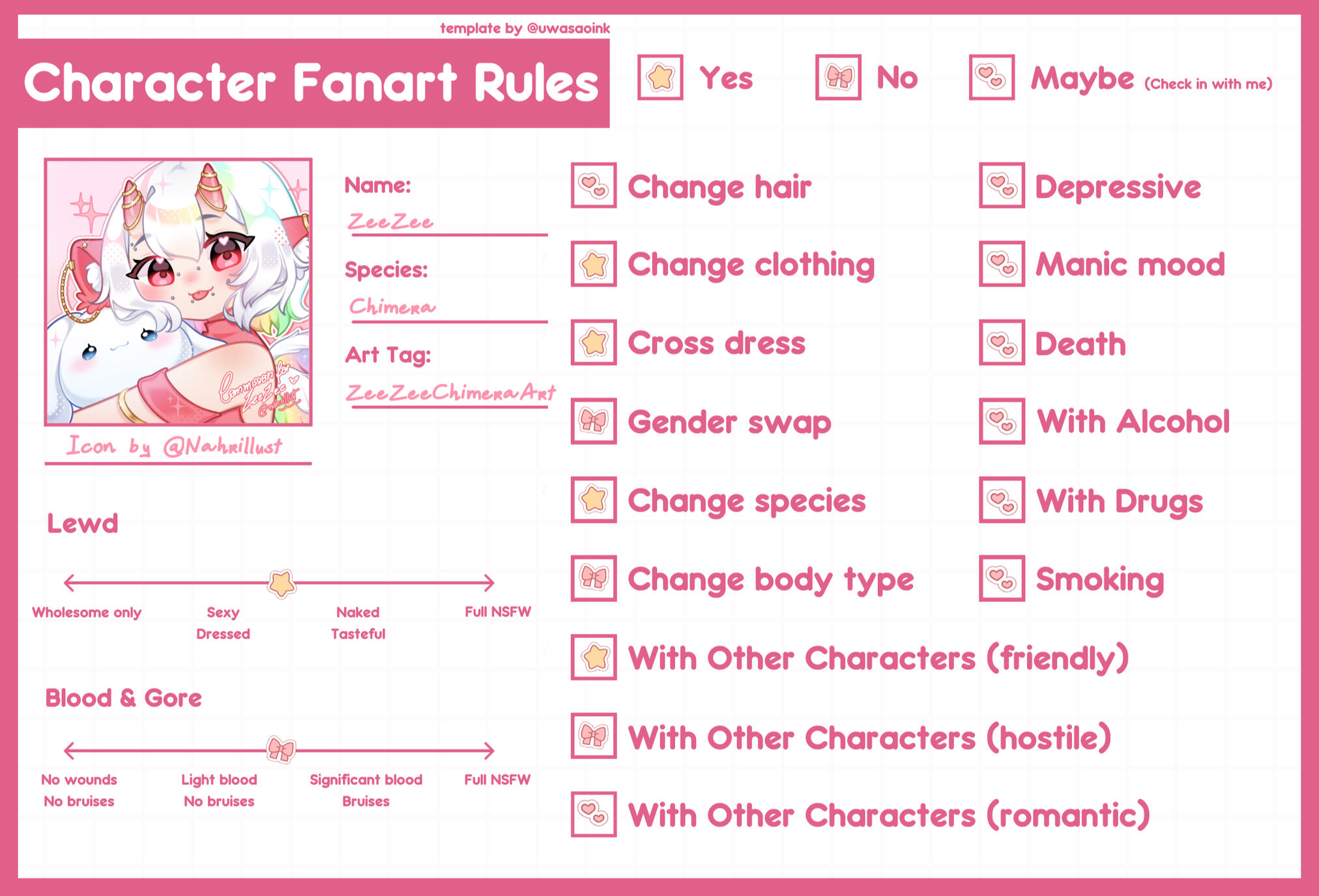Click the Species field reading Chimera
Viewport: 1319px width, 896px height.
[392, 306]
